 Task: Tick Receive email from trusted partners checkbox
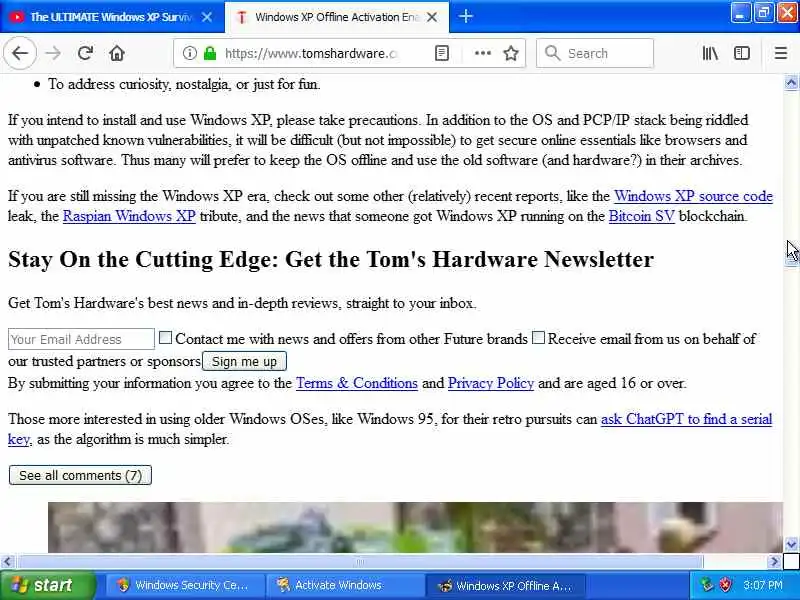[538, 337]
